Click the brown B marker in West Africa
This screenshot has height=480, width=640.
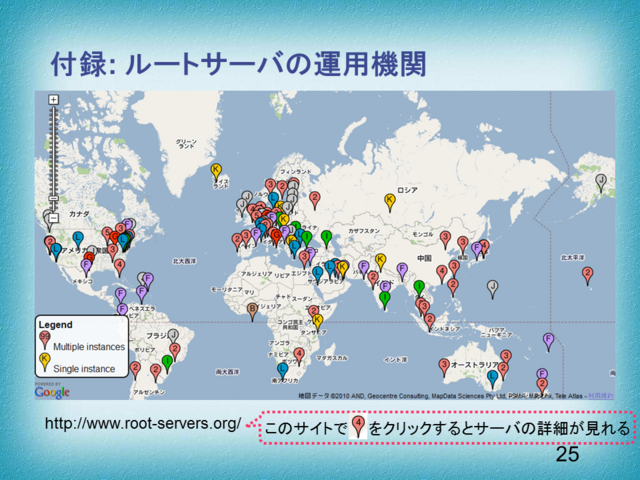click(252, 309)
